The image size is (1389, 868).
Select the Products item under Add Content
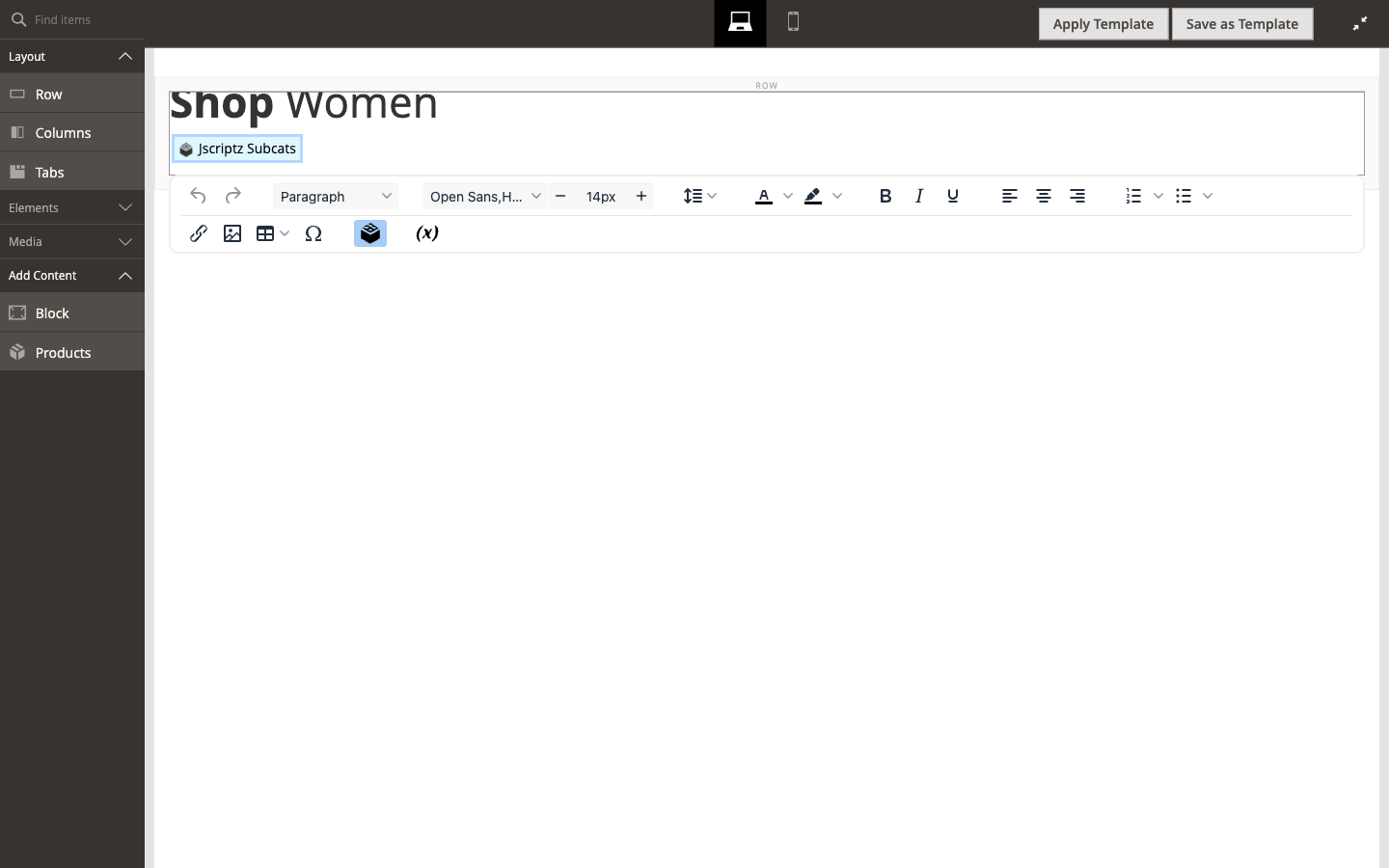coord(62,352)
